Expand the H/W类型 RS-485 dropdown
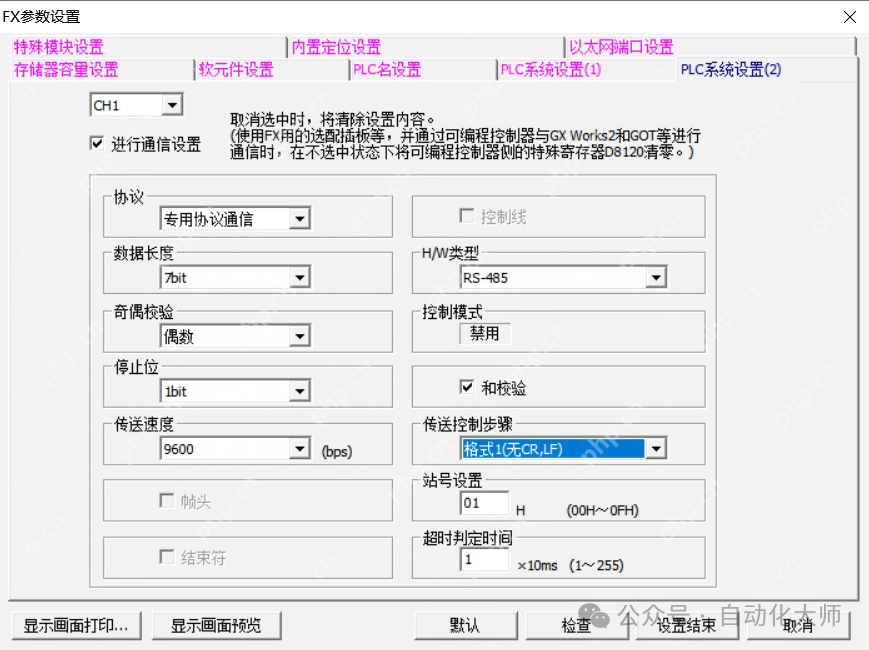Image resolution: width=869 pixels, height=650 pixels. click(658, 276)
